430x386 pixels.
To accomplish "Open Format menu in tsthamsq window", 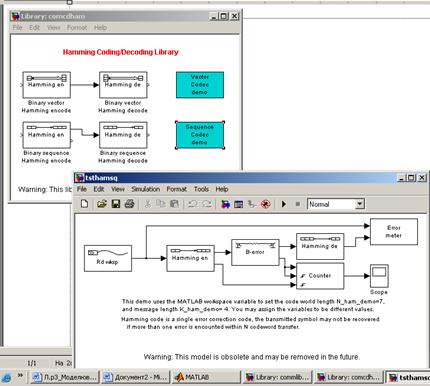I will [177, 189].
